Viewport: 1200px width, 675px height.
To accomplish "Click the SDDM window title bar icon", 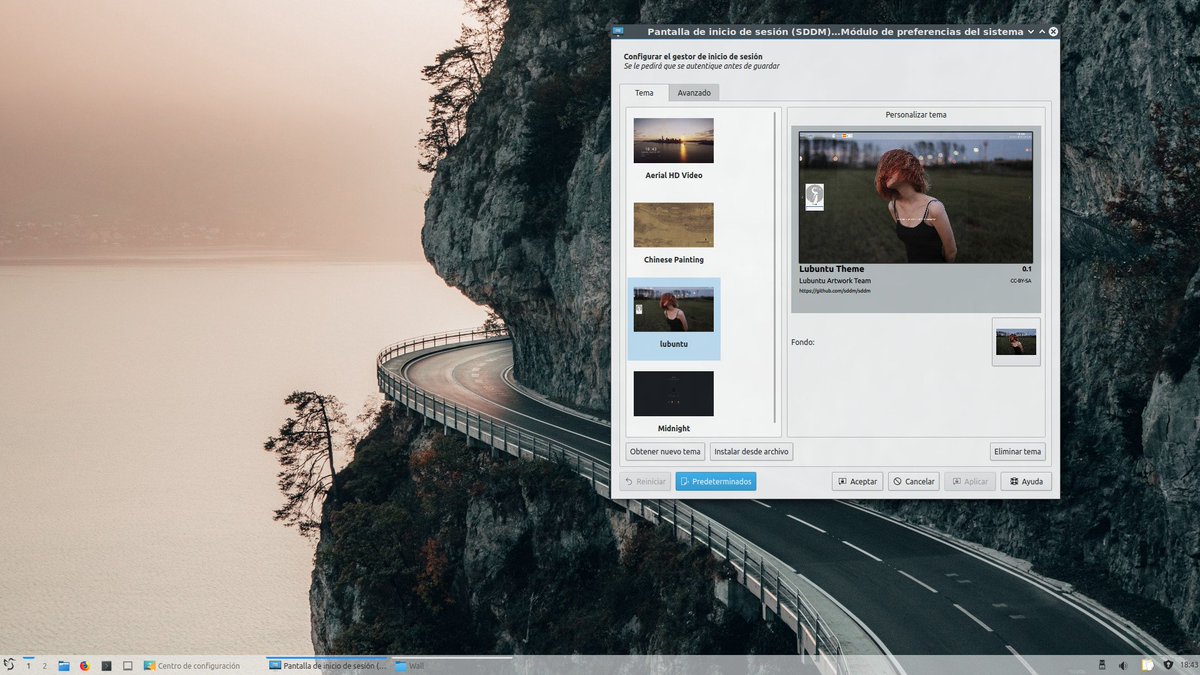I will 618,31.
